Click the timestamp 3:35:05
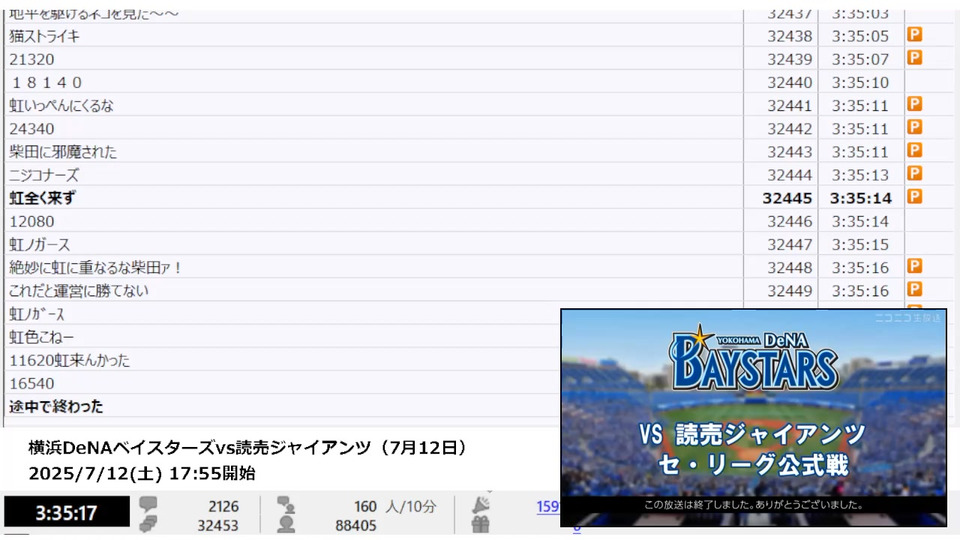 pyautogui.click(x=860, y=36)
